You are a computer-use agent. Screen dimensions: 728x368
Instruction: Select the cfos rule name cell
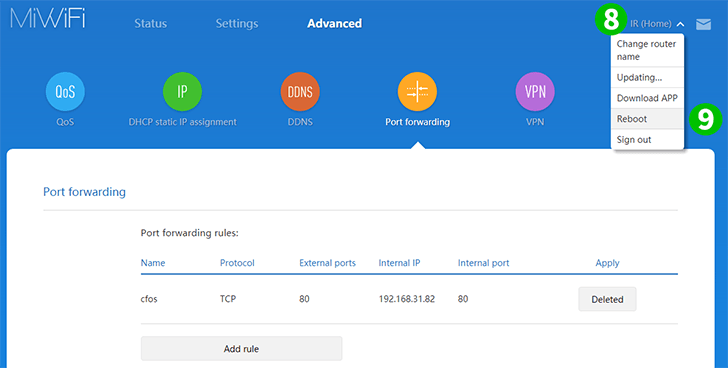click(149, 299)
